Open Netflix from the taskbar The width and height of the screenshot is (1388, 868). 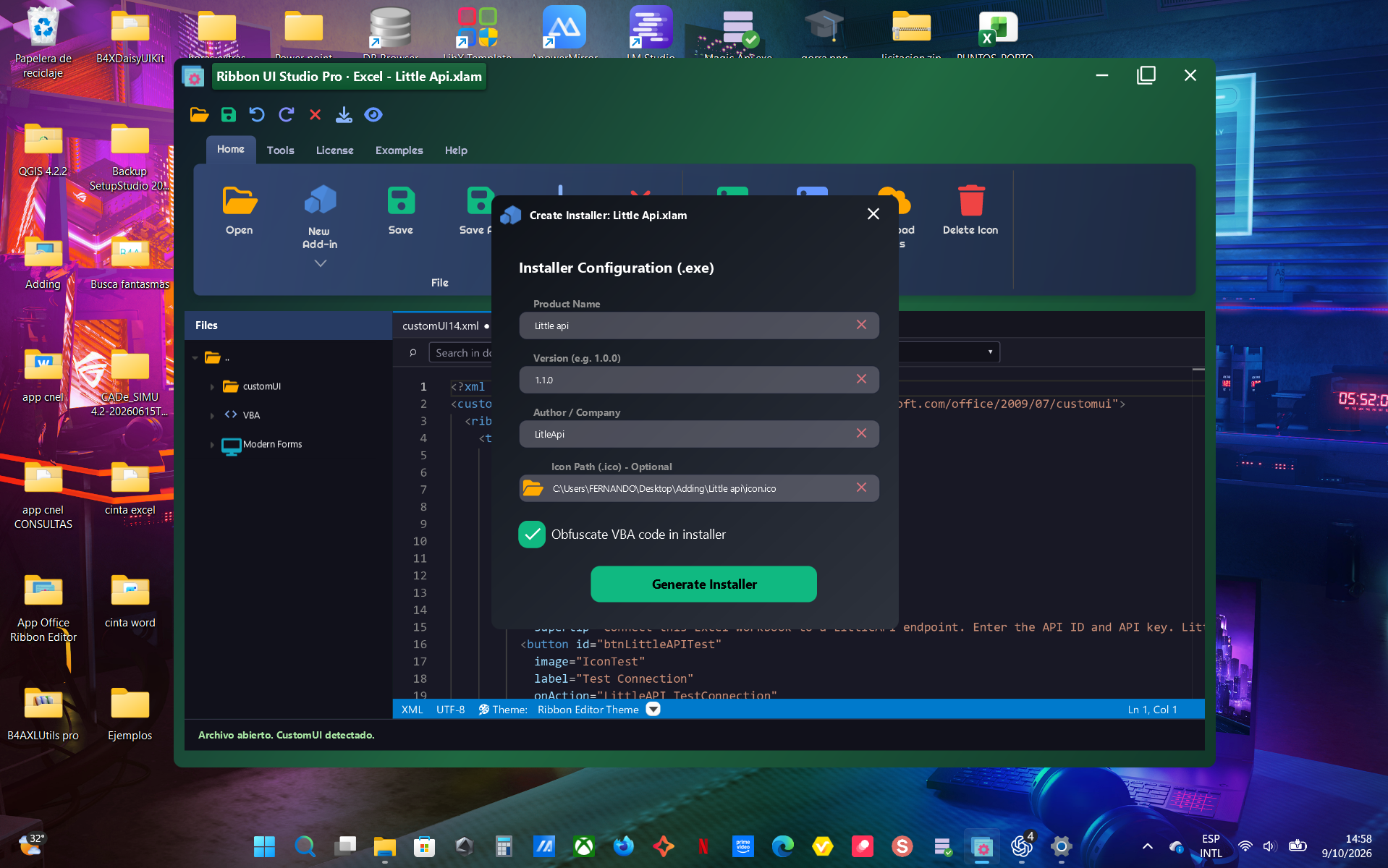703,846
